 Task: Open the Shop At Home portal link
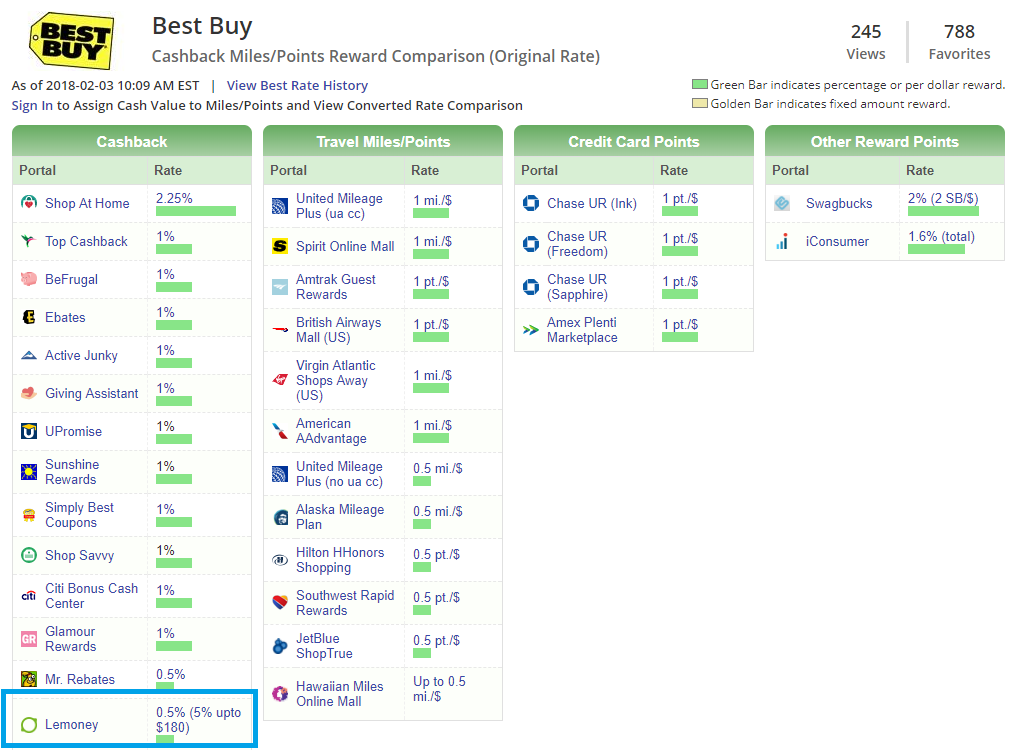(x=87, y=203)
